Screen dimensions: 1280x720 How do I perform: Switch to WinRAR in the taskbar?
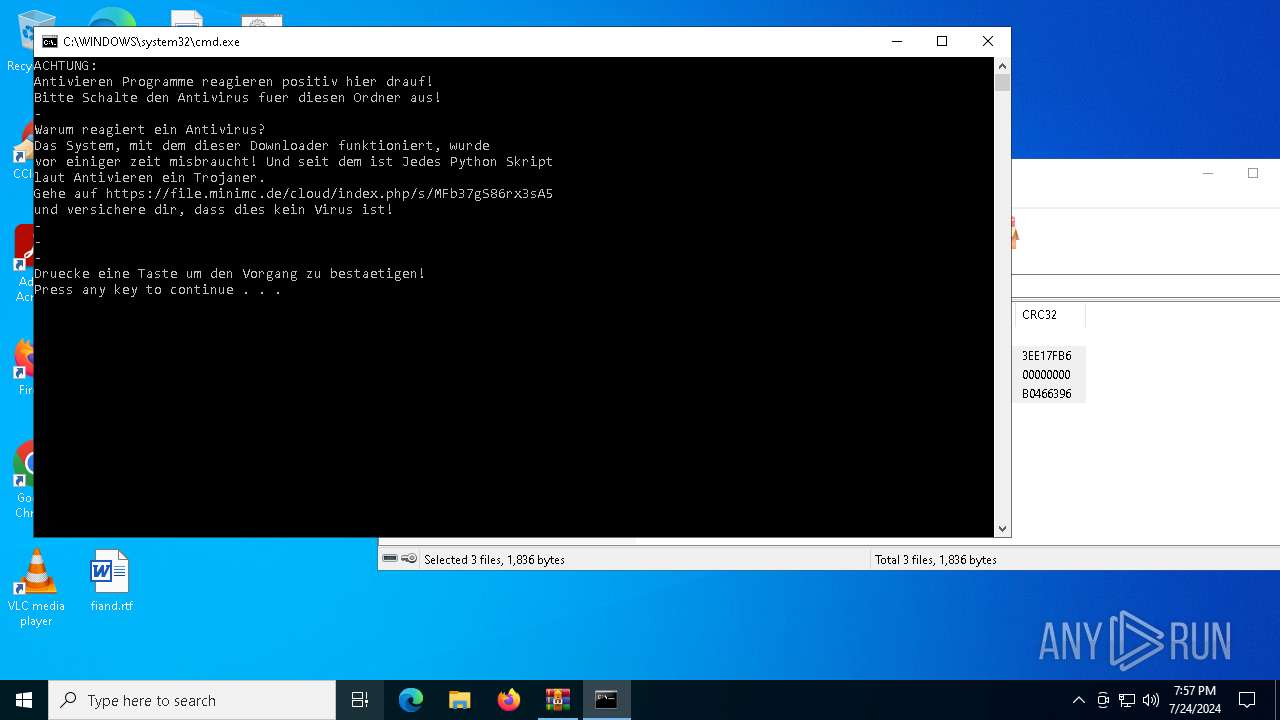point(558,700)
